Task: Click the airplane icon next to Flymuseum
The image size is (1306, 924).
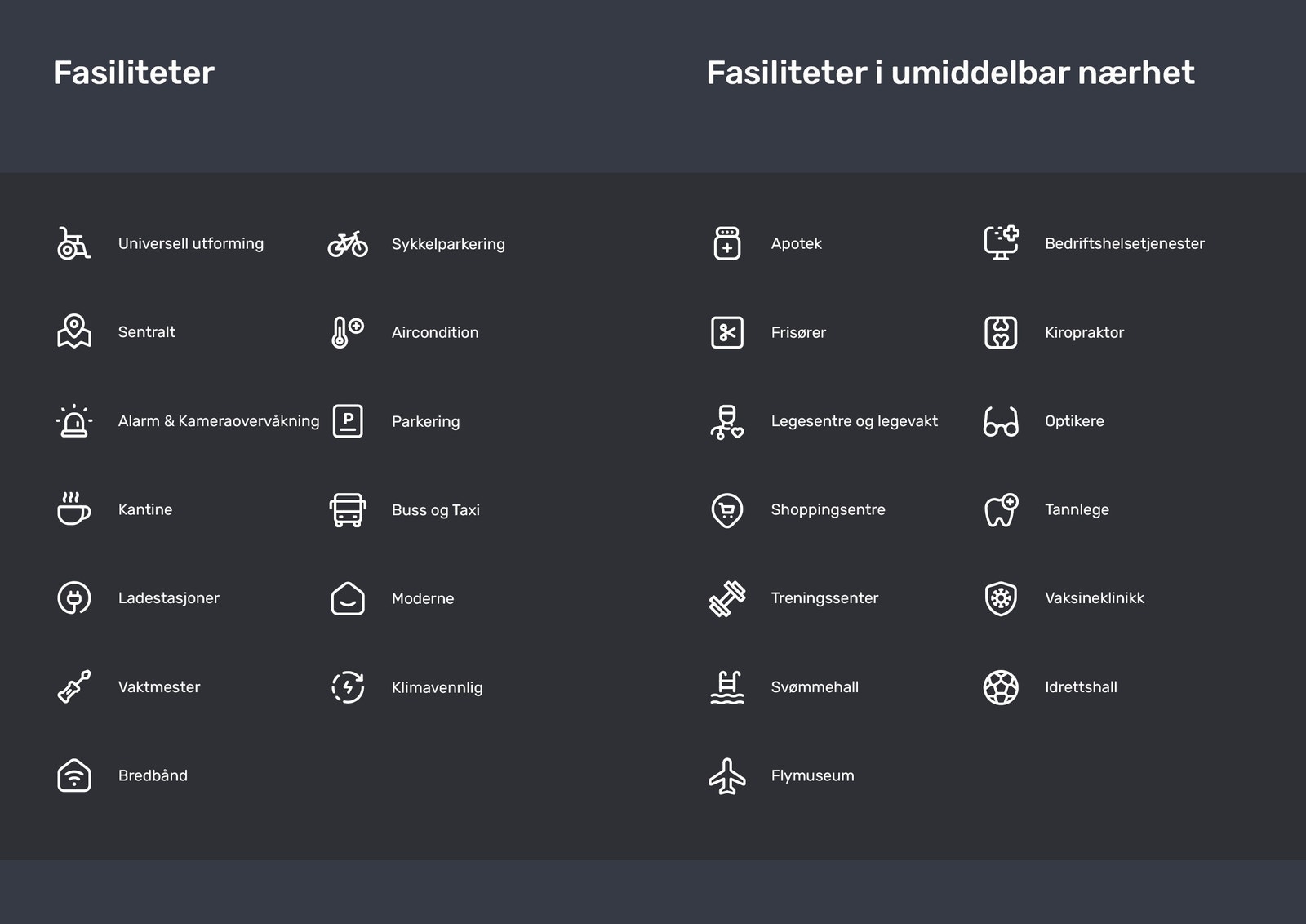Action: [x=726, y=775]
